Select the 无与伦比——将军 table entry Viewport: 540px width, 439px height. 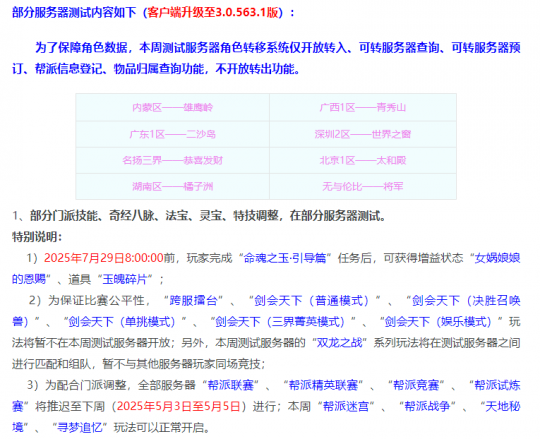[363, 187]
